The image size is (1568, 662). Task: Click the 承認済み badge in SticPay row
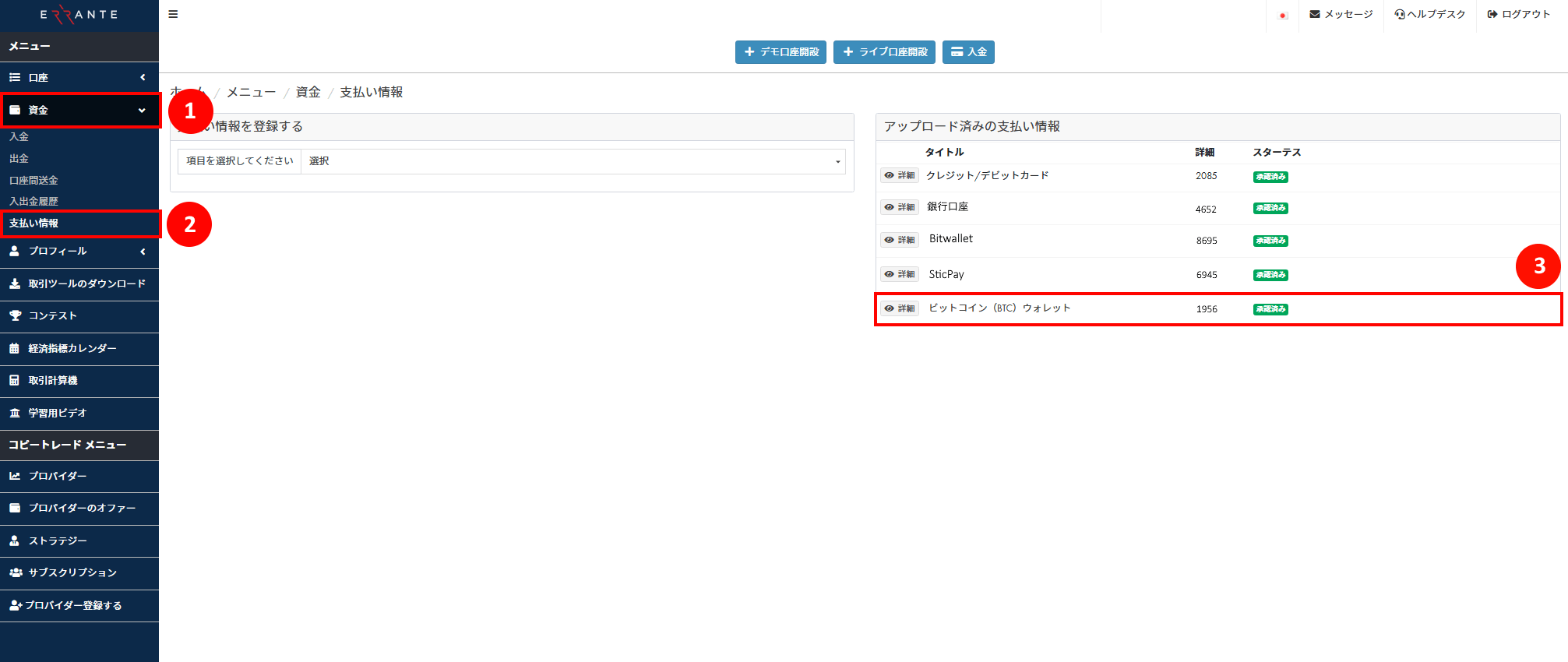[1270, 275]
